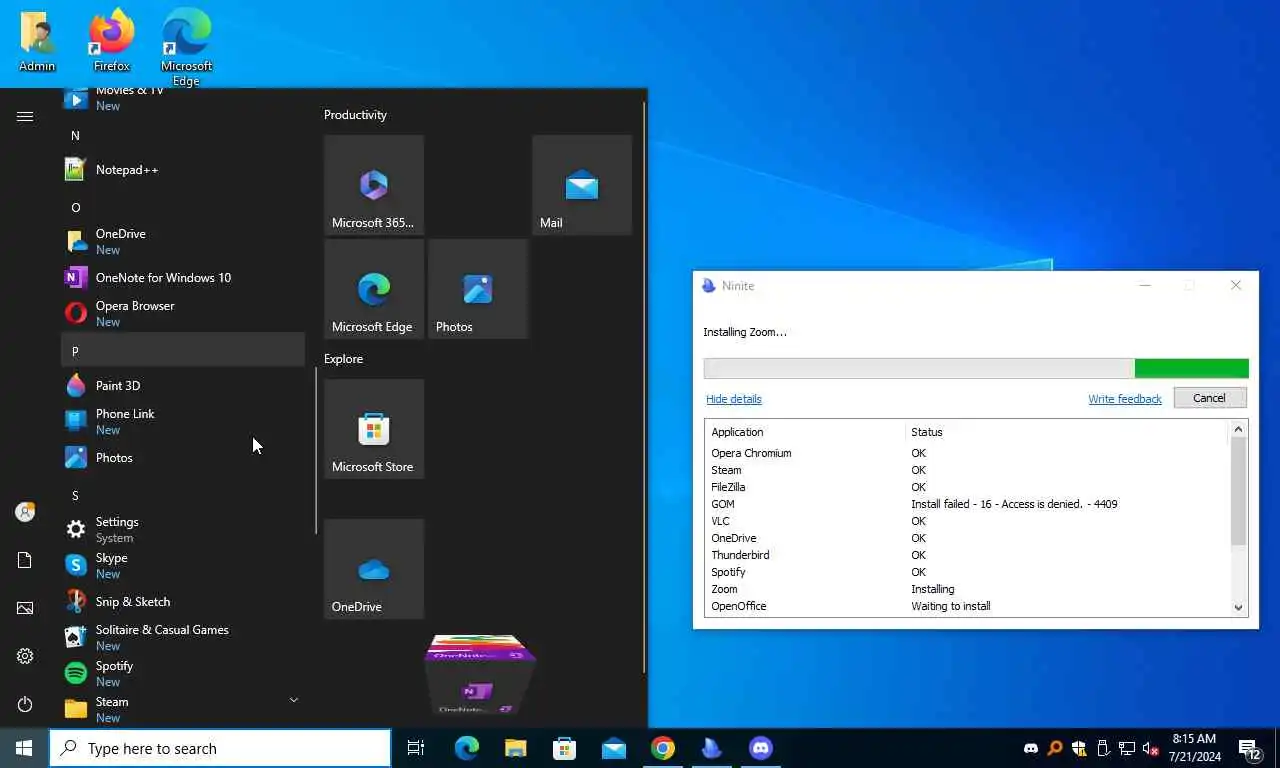Screen dimensions: 1280x768
Task: Open Phone Link app
Action: [x=183, y=421]
